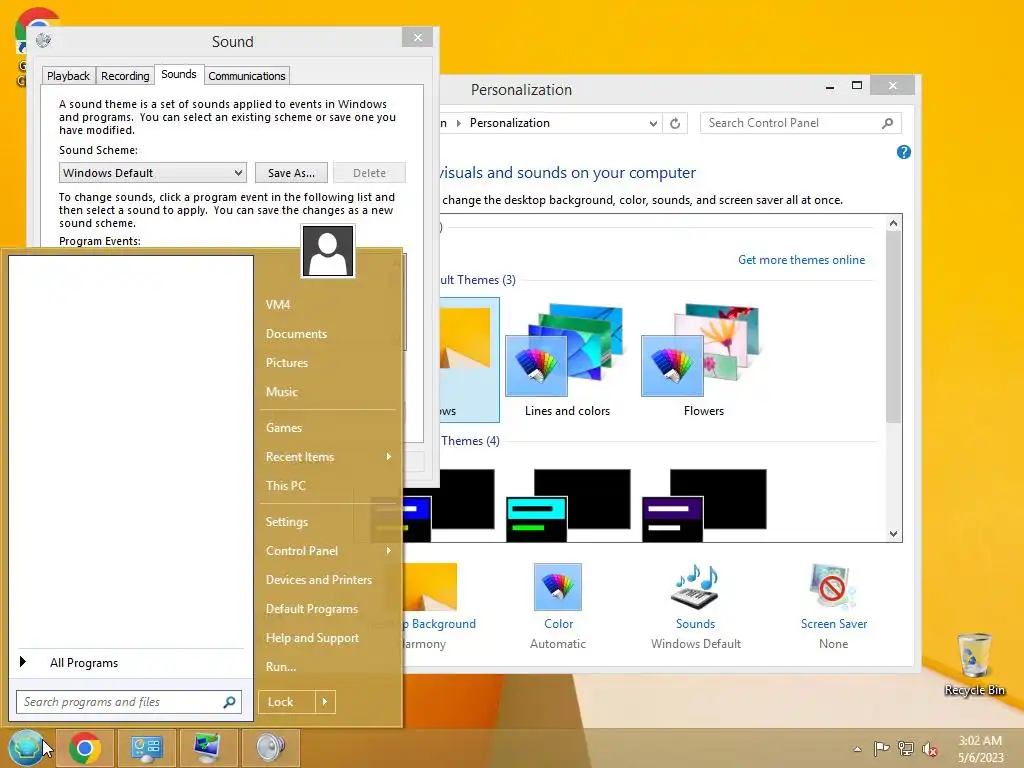This screenshot has height=768, width=1024.
Task: Open the address bar history dropdown in Personalization
Action: coord(653,123)
